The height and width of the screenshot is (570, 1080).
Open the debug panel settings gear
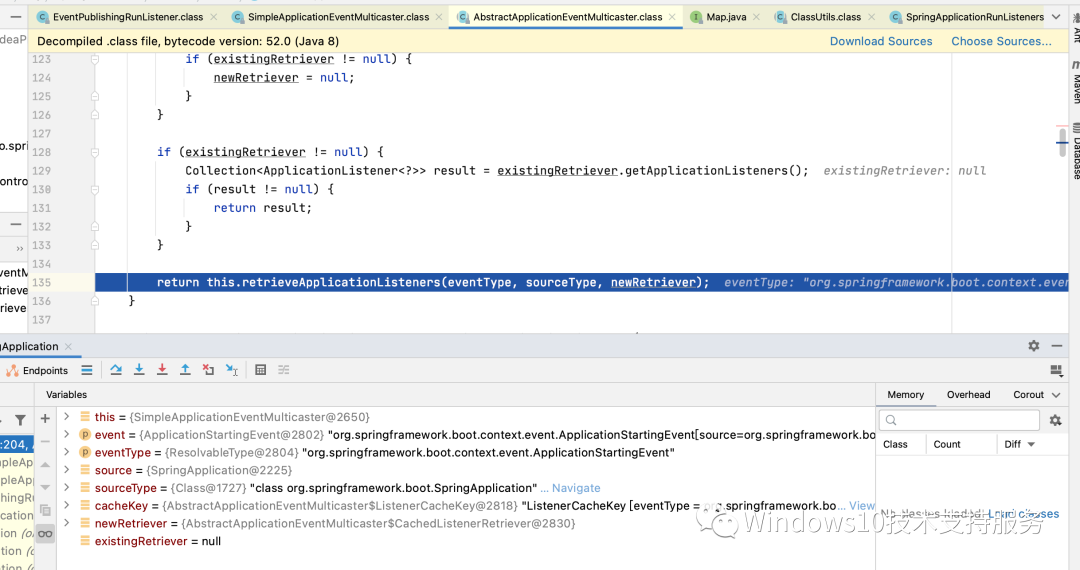point(1034,346)
